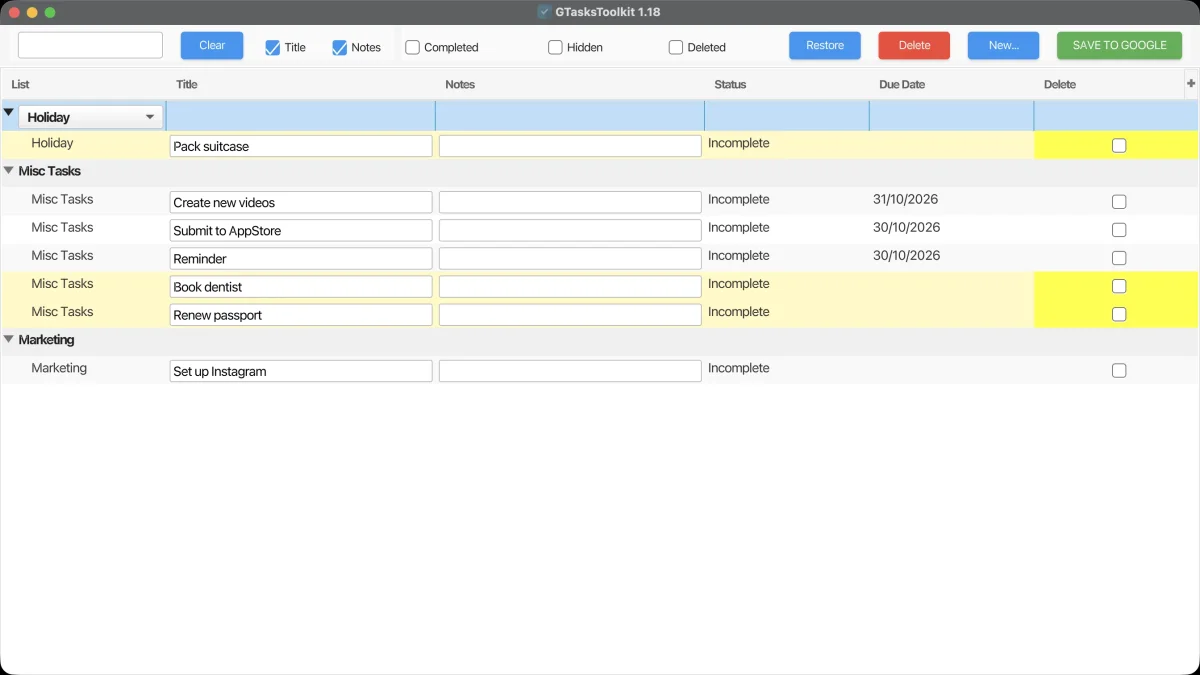
Task: Edit the Create new videos title field
Action: click(x=301, y=202)
